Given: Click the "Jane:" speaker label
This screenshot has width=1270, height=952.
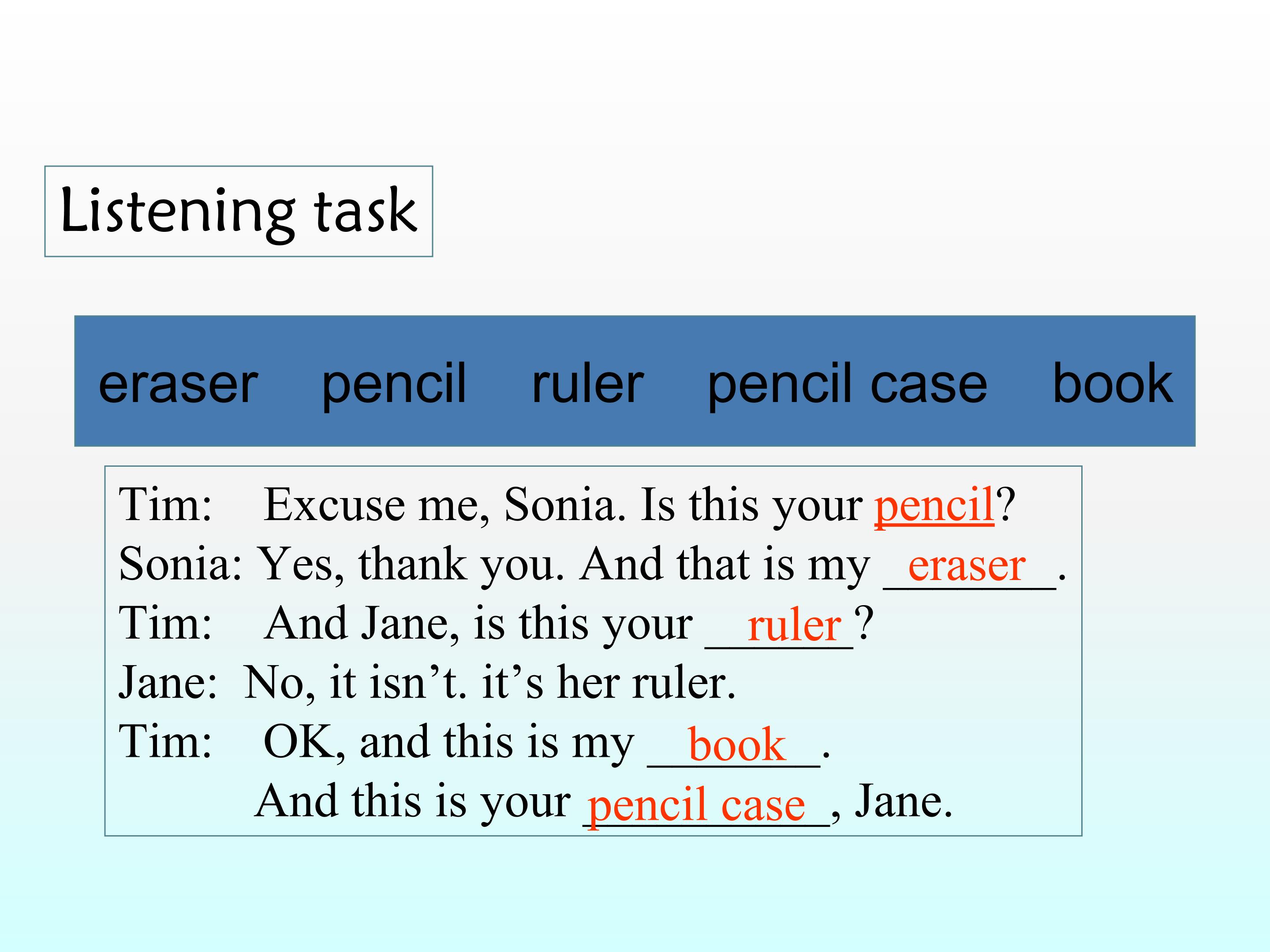Looking at the screenshot, I should tap(168, 683).
